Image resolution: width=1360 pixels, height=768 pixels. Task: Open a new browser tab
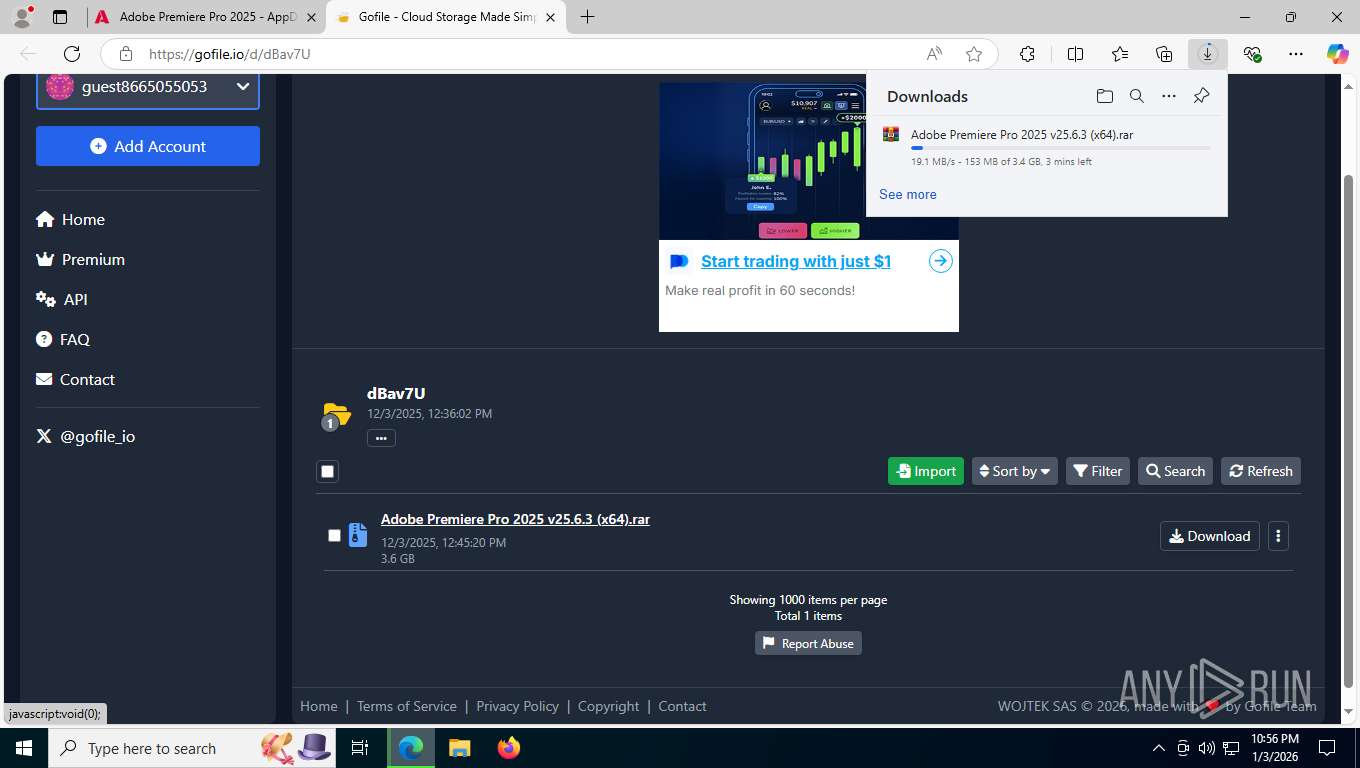tap(587, 17)
